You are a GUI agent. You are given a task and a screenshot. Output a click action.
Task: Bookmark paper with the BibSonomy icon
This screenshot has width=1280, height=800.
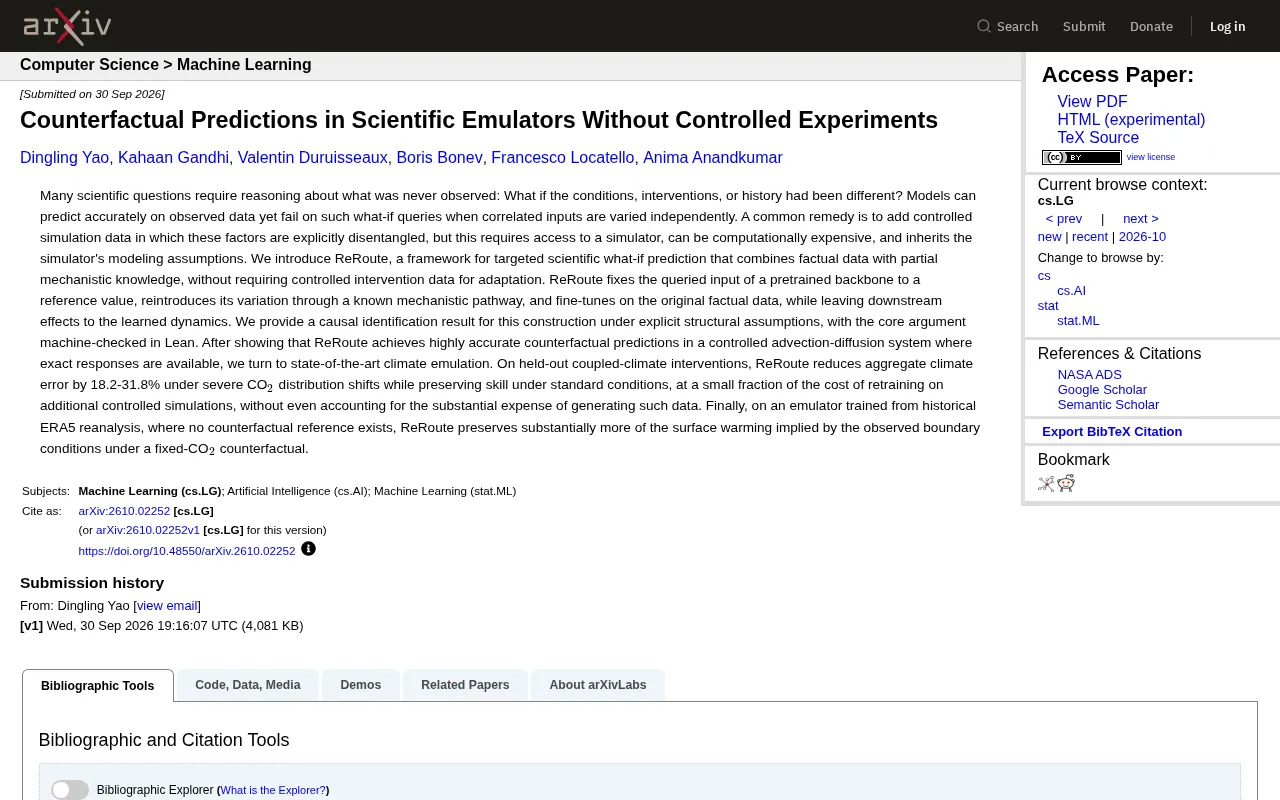point(1046,484)
